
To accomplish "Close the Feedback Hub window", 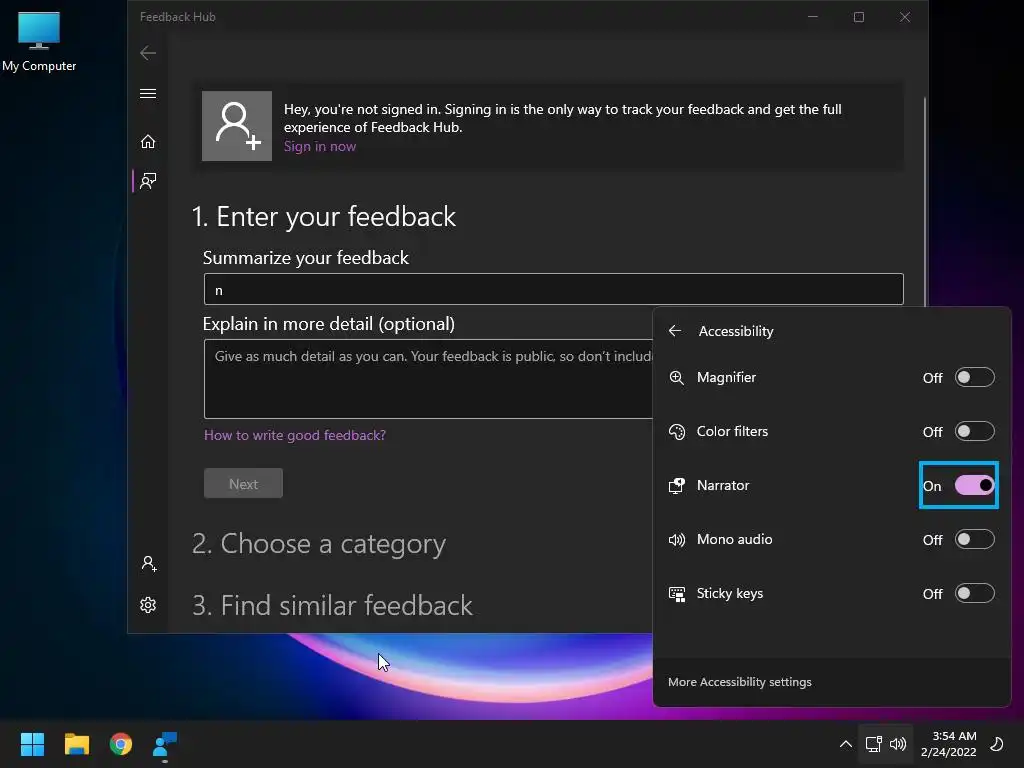I will [905, 17].
